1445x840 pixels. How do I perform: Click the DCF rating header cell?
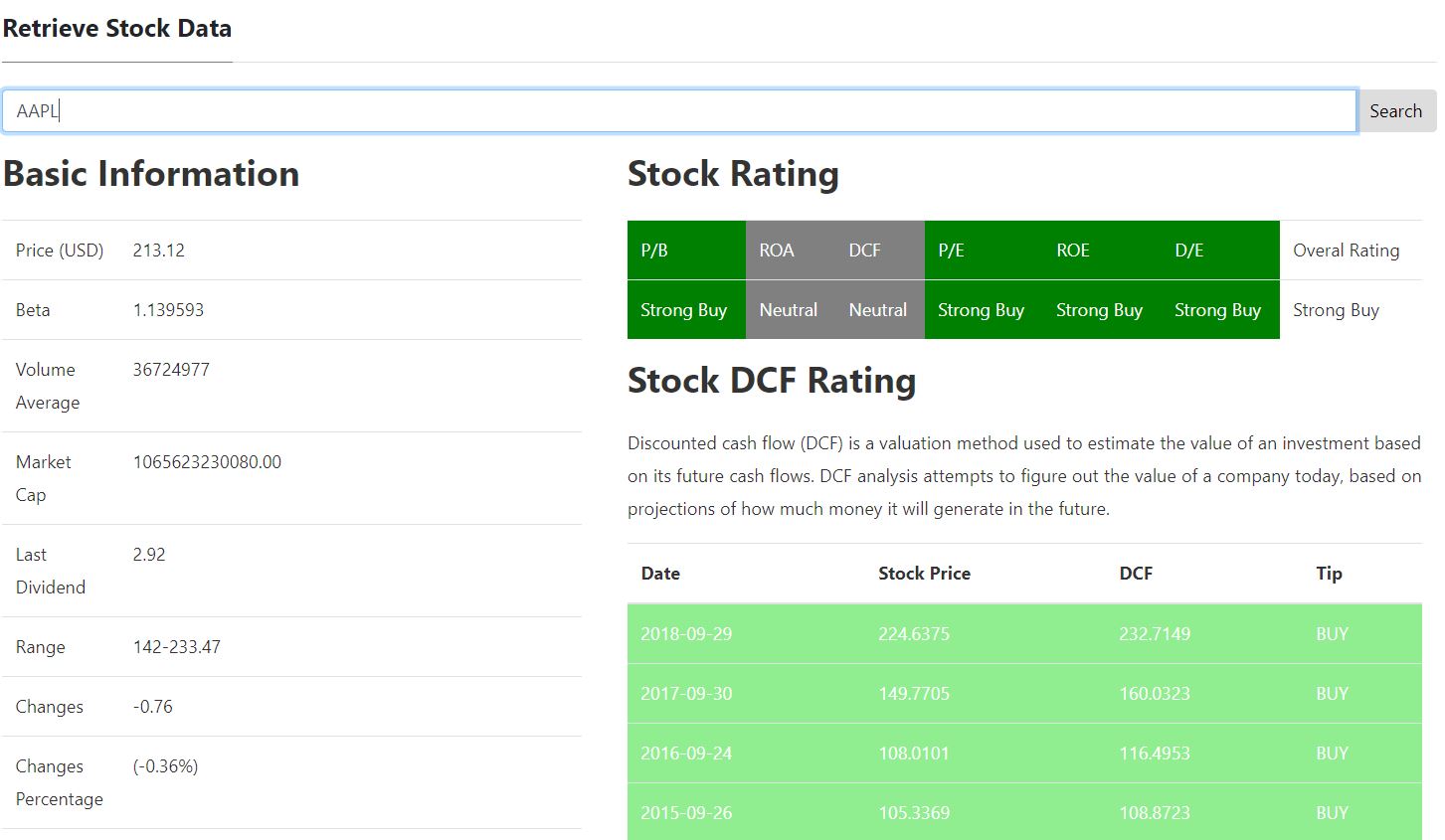coord(880,251)
